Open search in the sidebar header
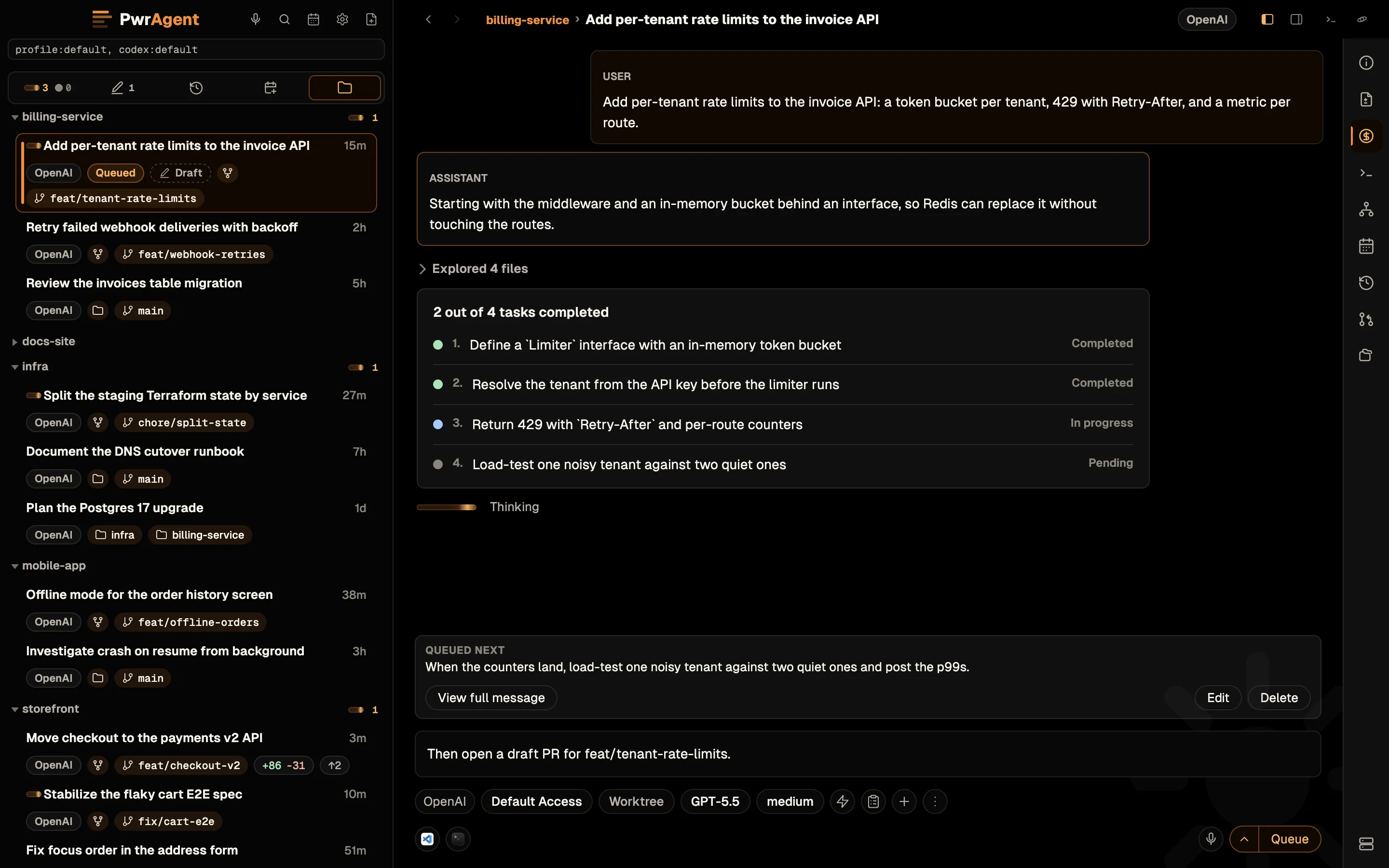Viewport: 1389px width, 868px height. (284, 19)
